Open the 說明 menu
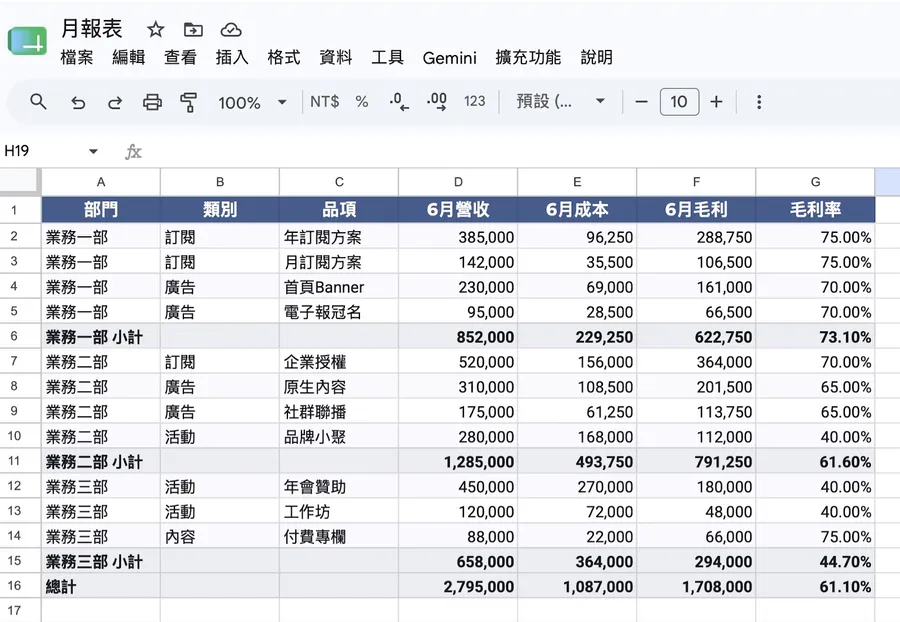 596,57
